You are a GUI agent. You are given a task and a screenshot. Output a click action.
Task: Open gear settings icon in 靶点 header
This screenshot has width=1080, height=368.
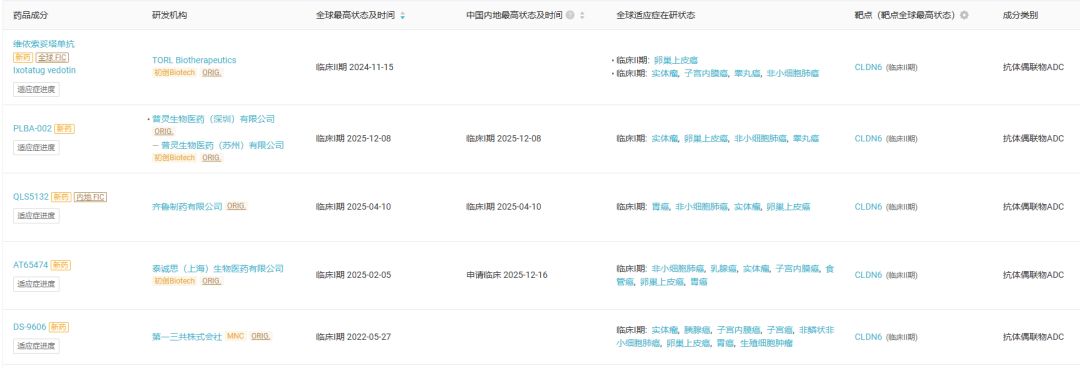[964, 15]
